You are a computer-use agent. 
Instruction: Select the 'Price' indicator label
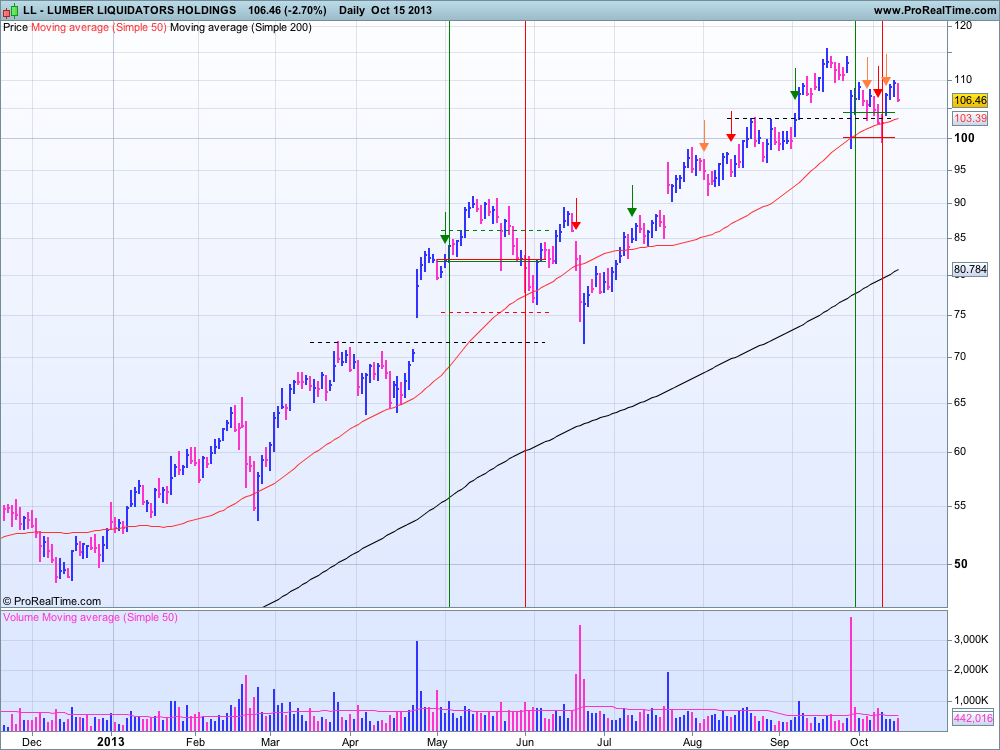click(15, 27)
